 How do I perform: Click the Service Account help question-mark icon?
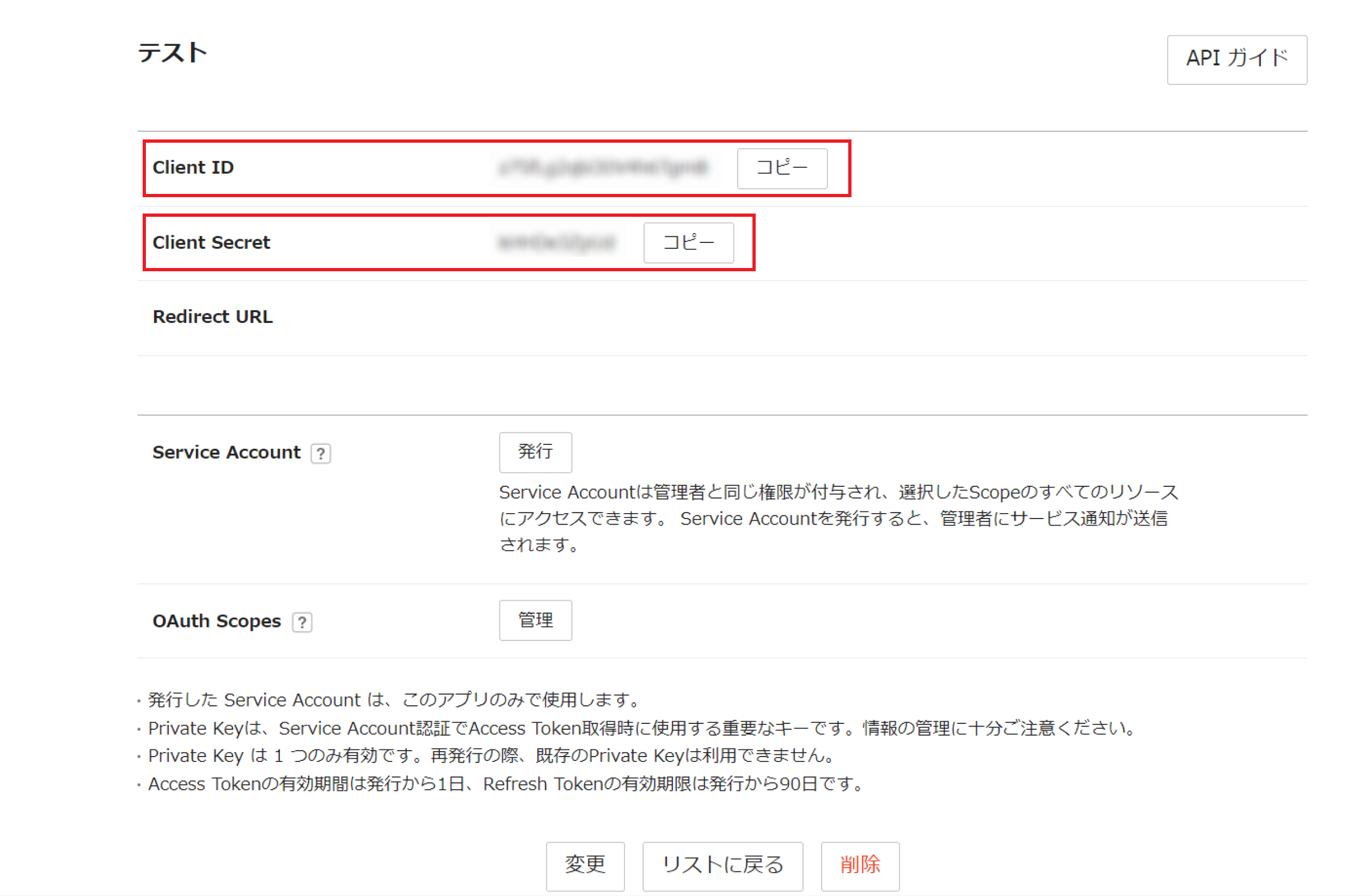[321, 453]
